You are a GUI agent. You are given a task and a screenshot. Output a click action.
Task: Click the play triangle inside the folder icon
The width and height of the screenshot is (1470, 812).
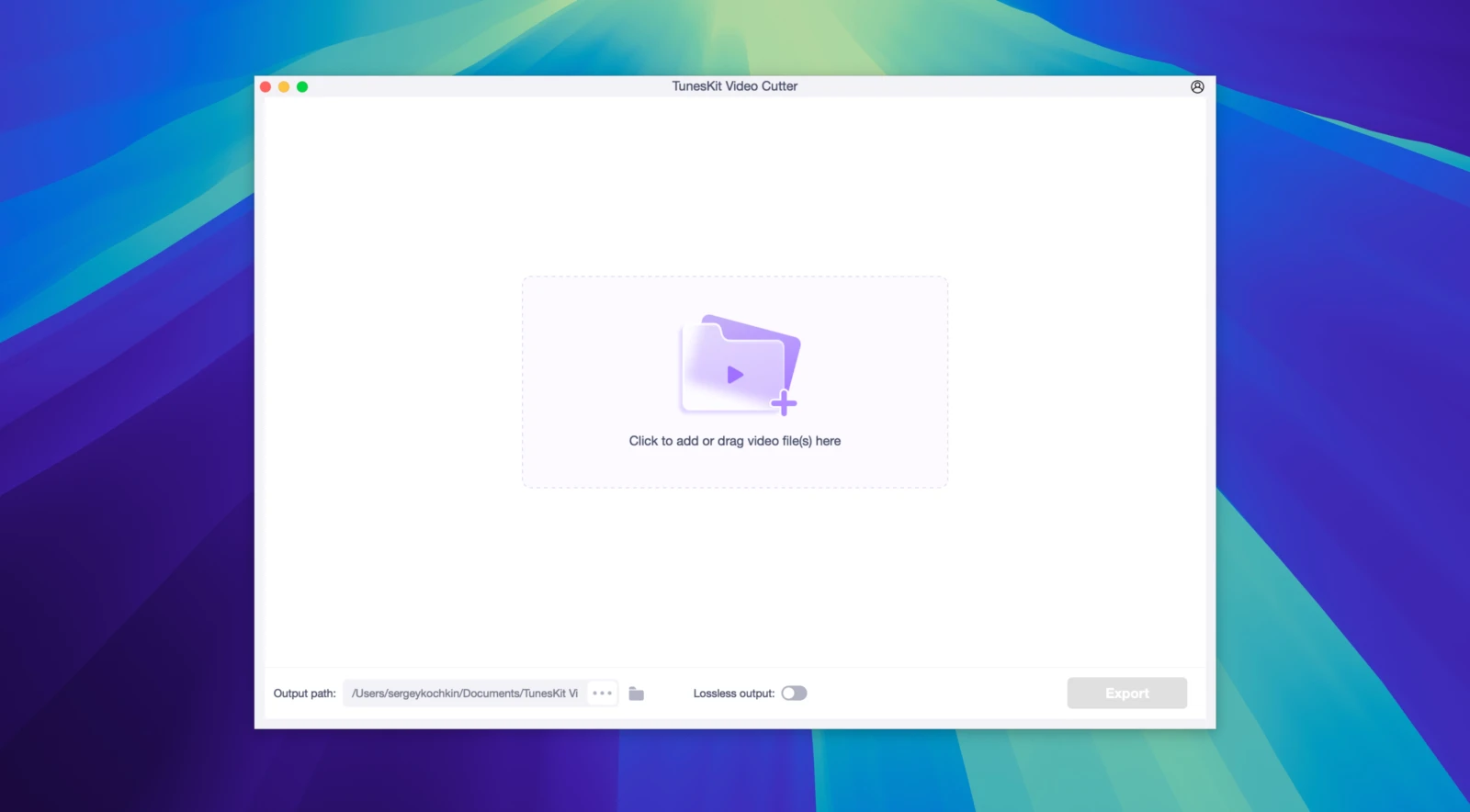coord(735,375)
